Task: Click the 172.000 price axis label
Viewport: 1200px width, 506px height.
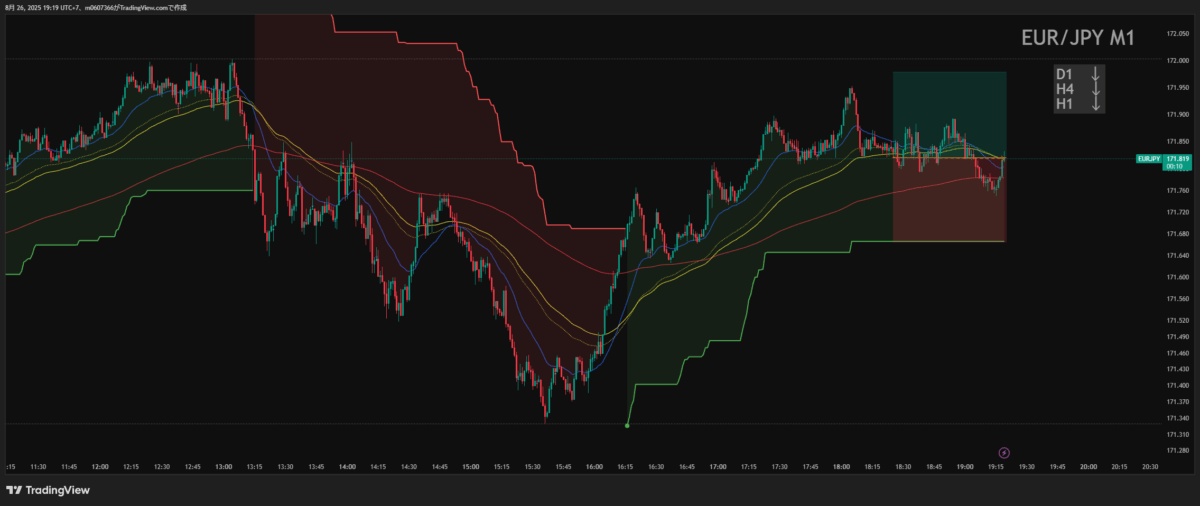Action: coord(1178,61)
